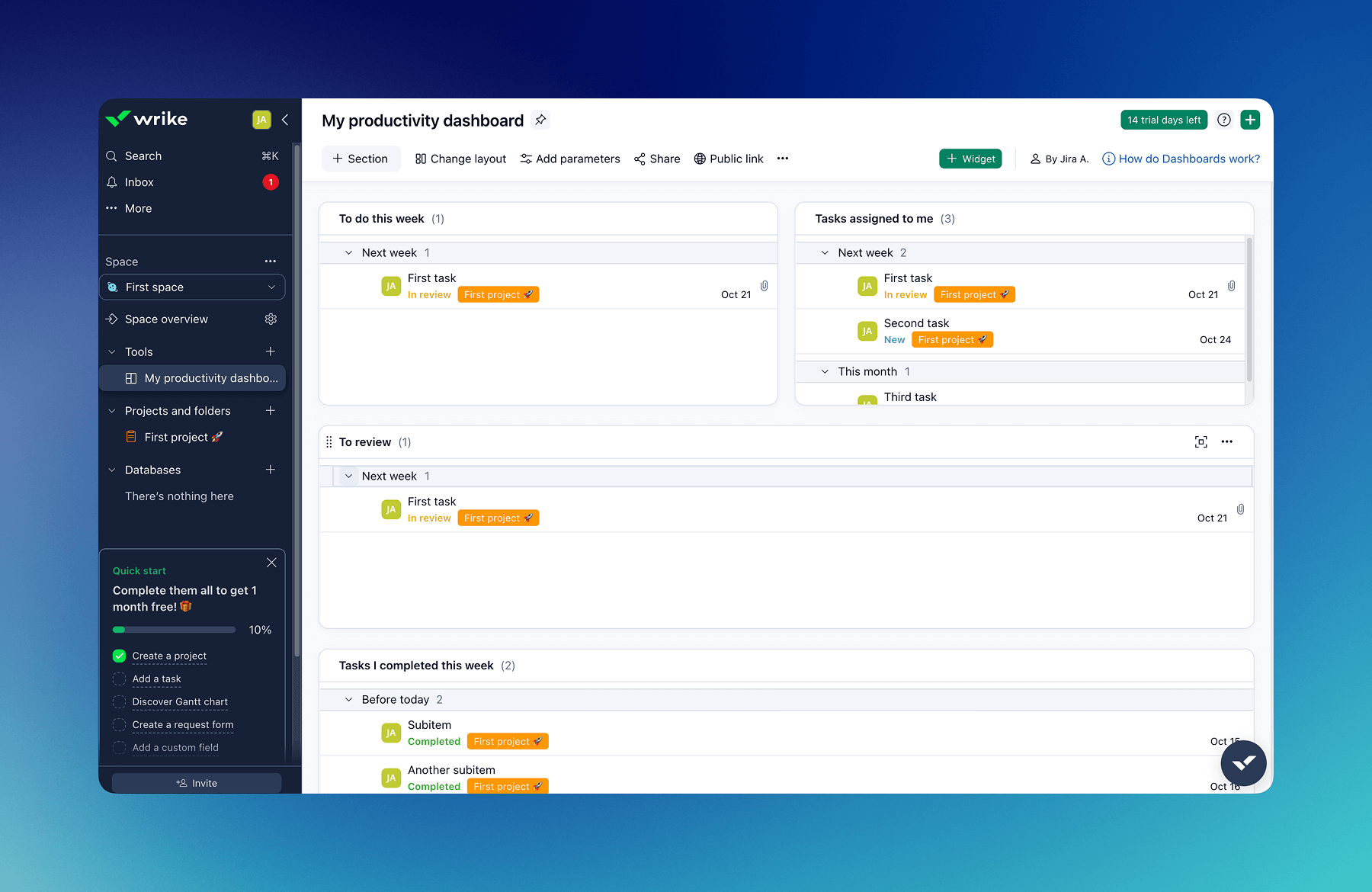Click the help question mark icon
This screenshot has width=1372, height=892.
point(1223,120)
